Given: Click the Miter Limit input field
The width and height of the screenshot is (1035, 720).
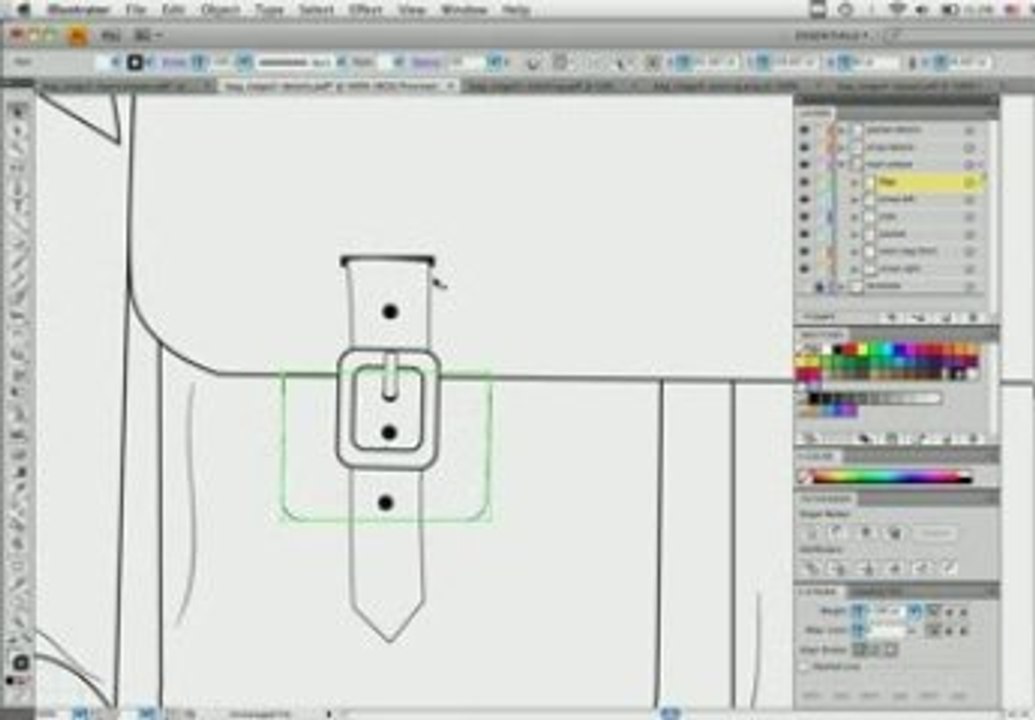Looking at the screenshot, I should coord(888,631).
